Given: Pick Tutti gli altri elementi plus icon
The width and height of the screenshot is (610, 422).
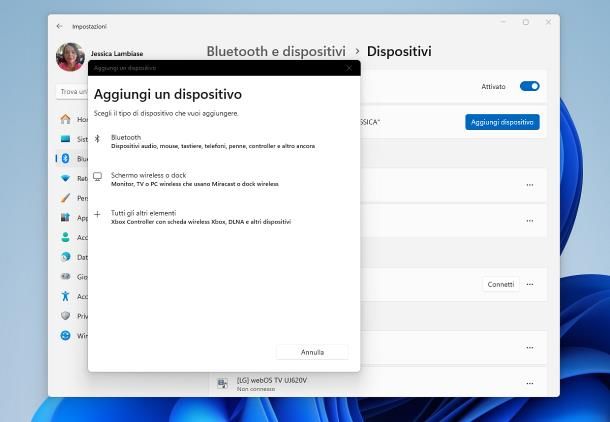Looking at the screenshot, I should 97,214.
